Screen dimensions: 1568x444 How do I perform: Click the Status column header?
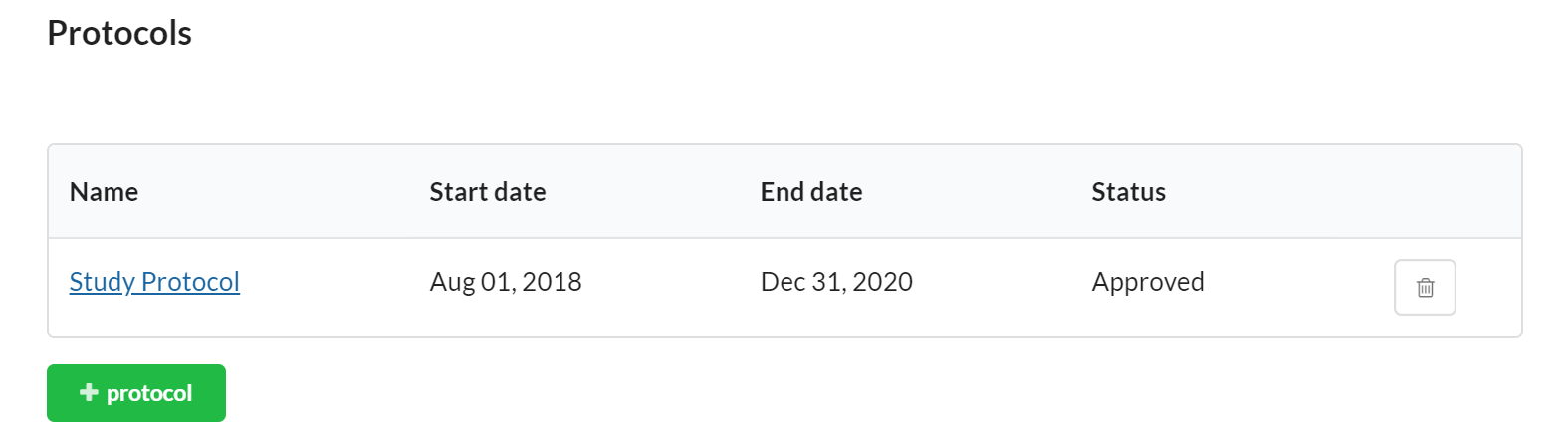pos(1128,192)
